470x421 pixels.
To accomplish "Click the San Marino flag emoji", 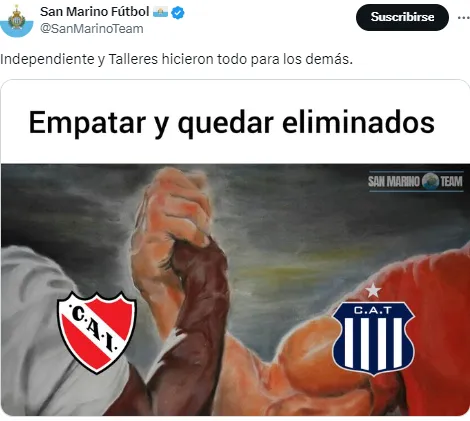I will pos(160,12).
